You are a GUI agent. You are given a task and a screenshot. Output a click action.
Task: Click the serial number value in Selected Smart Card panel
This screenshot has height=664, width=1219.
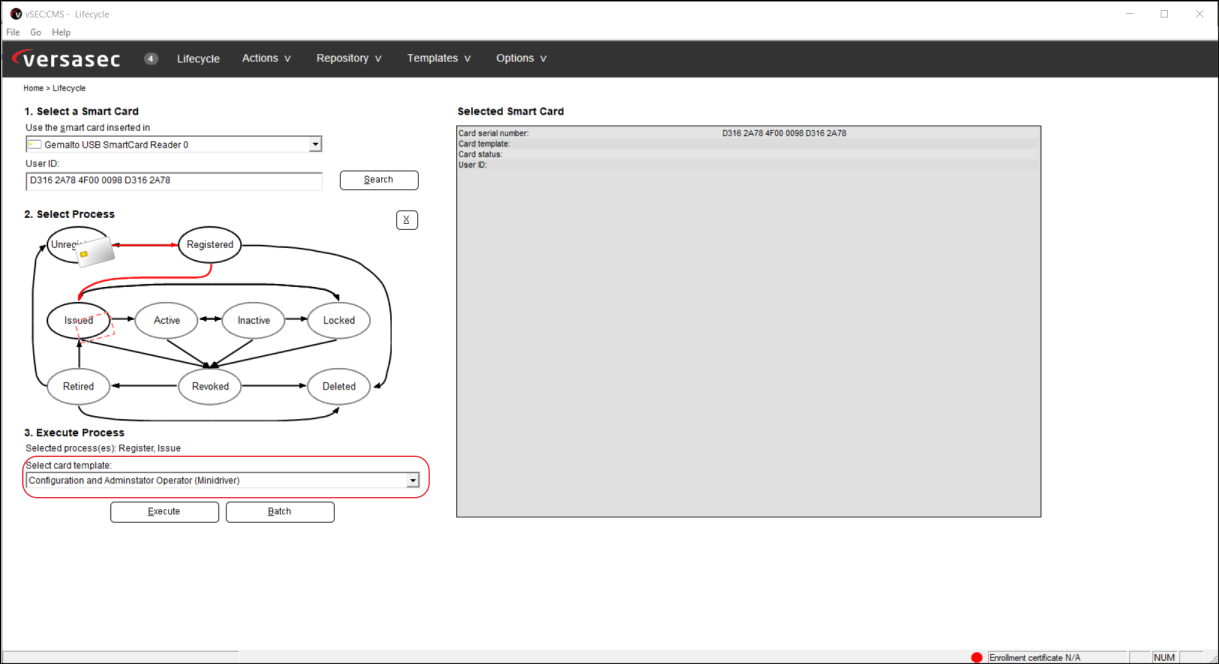[x=784, y=133]
